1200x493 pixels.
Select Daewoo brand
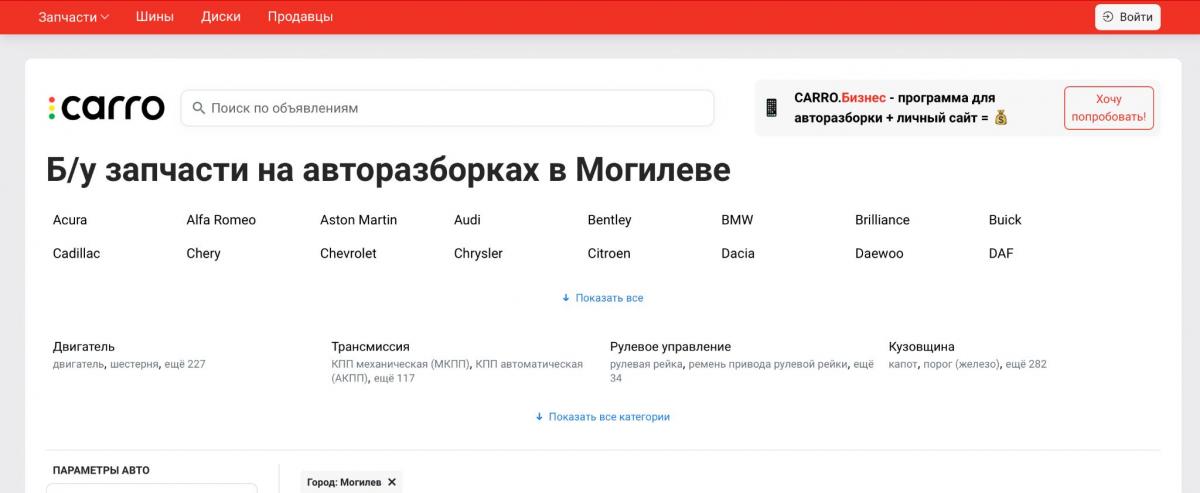coord(879,254)
